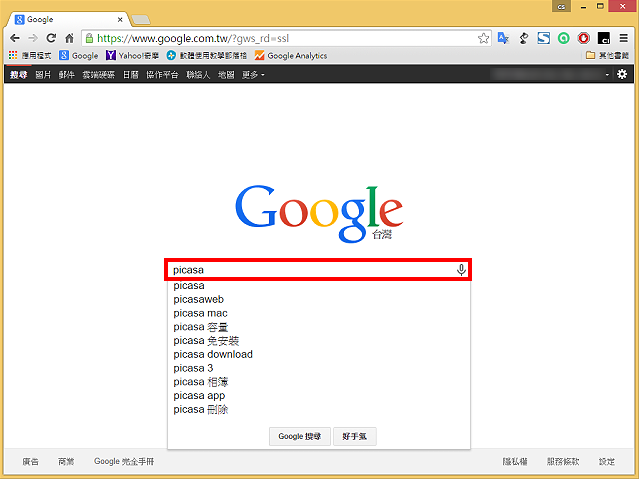
Task: Open the apps grid bookmark icon
Action: [13, 55]
